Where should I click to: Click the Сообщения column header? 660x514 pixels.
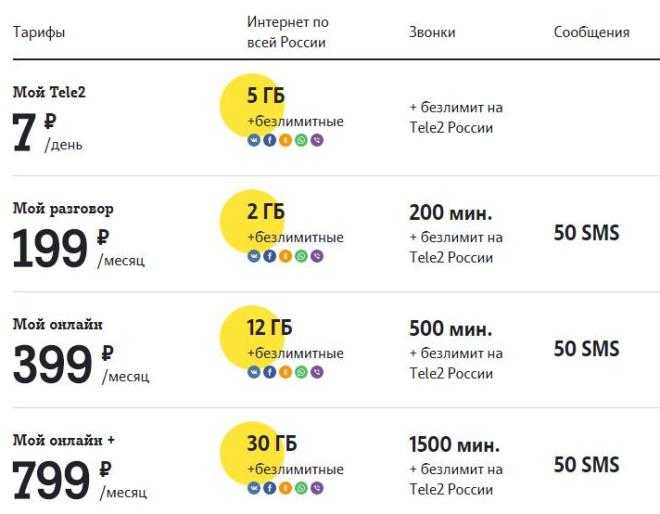591,32
